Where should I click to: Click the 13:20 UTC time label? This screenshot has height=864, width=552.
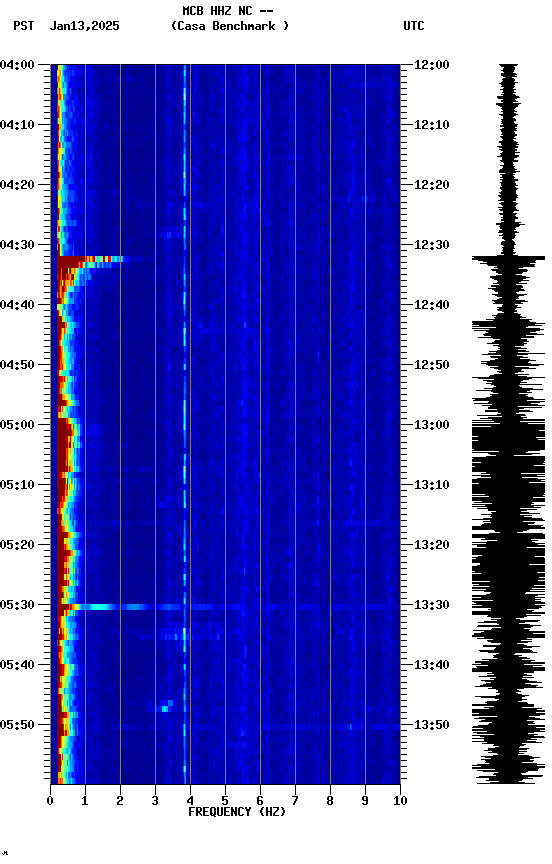pos(432,545)
